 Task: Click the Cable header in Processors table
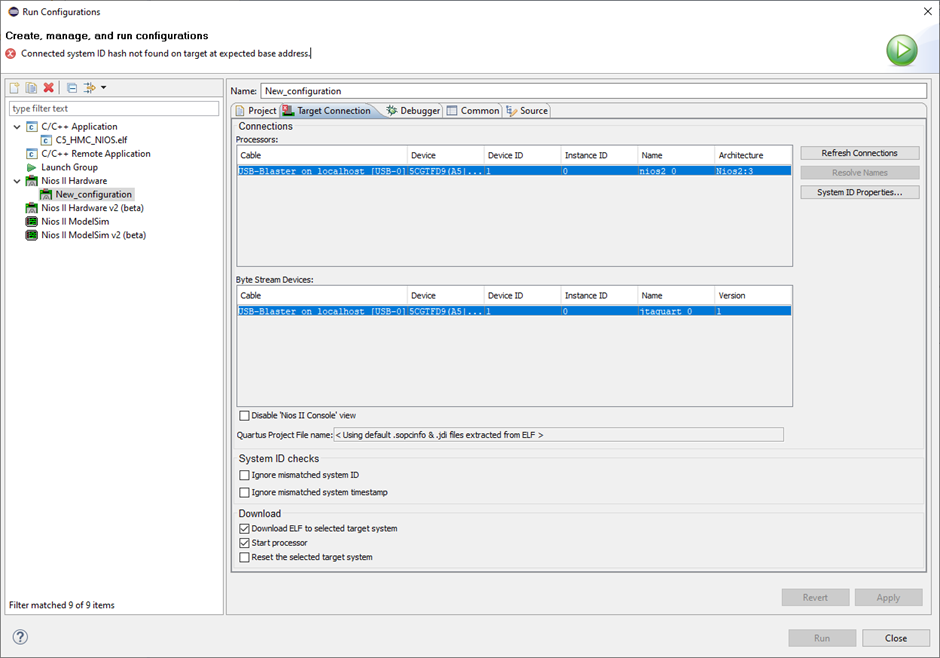click(322, 155)
